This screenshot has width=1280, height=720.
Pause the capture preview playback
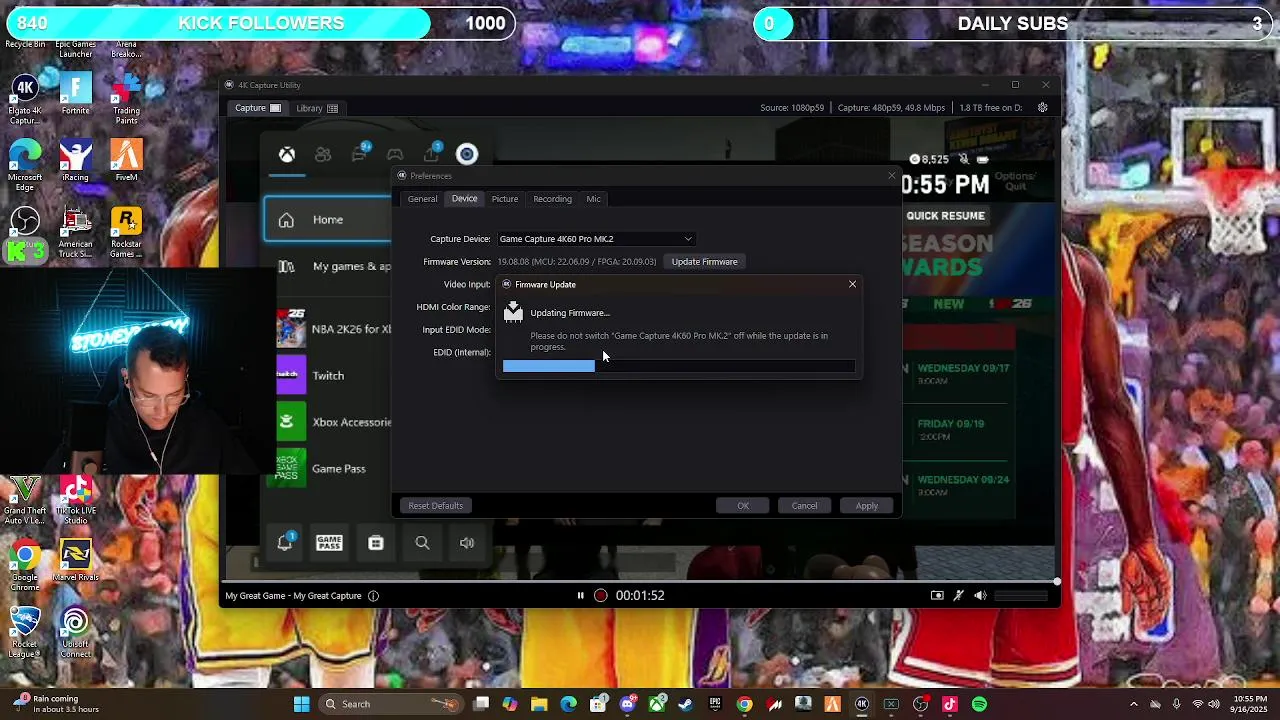pyautogui.click(x=580, y=596)
